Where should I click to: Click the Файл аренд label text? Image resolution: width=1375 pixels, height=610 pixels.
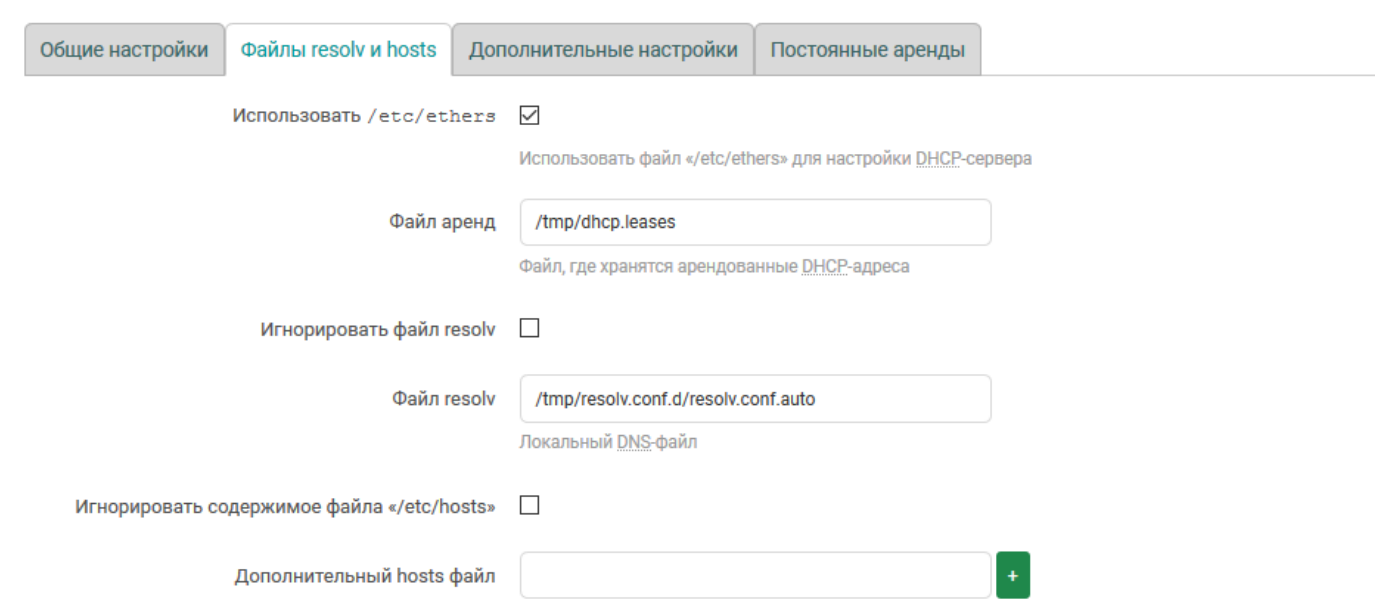click(x=442, y=222)
